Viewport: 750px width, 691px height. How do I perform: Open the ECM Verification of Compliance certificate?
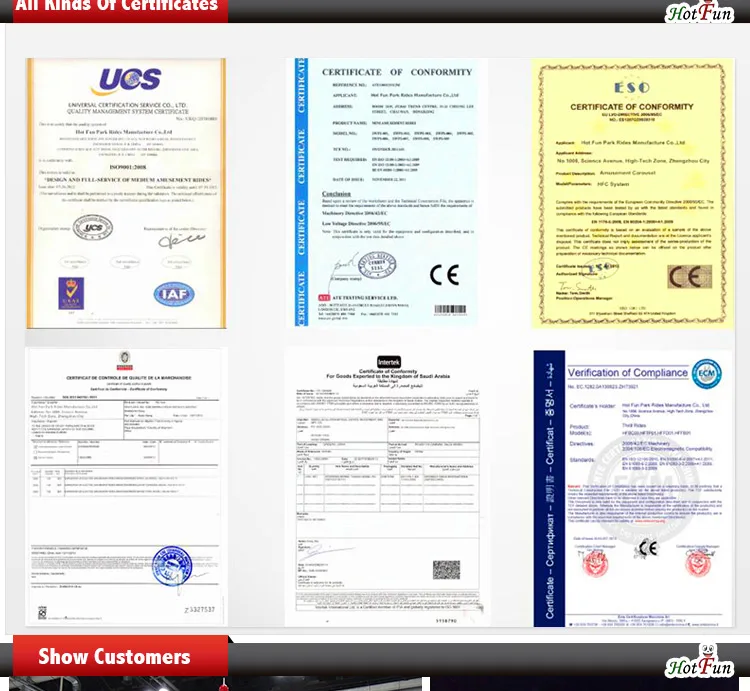click(632, 488)
